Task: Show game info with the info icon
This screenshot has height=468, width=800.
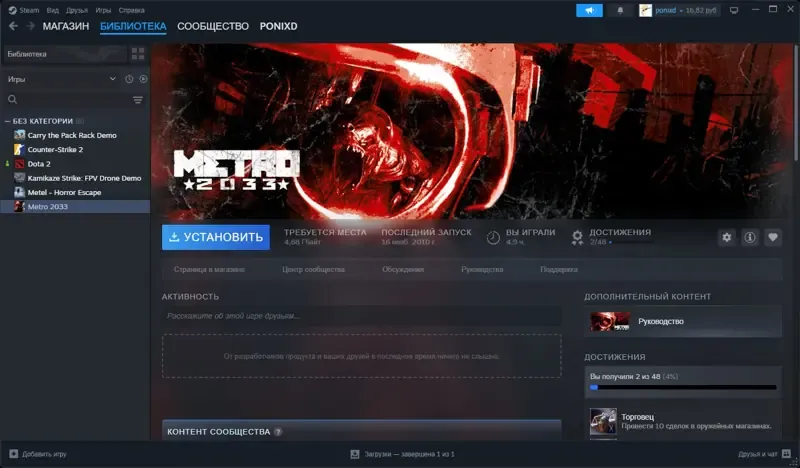Action: [749, 237]
